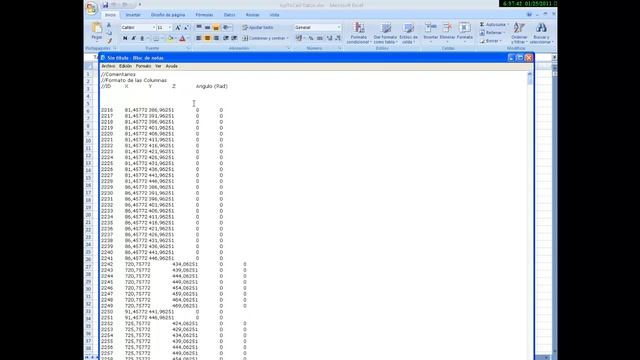
Task: Toggle Negrita bold formatting
Action: pos(125,38)
